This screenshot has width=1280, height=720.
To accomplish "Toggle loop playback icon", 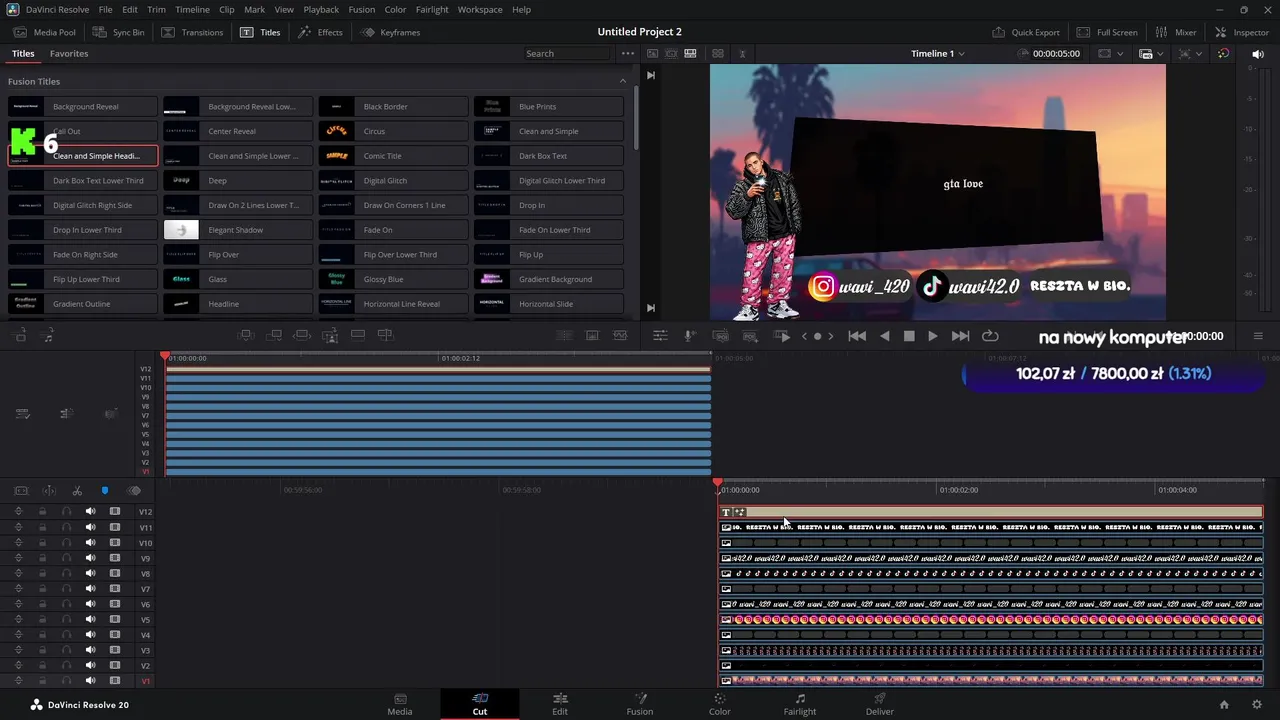I will click(x=990, y=336).
